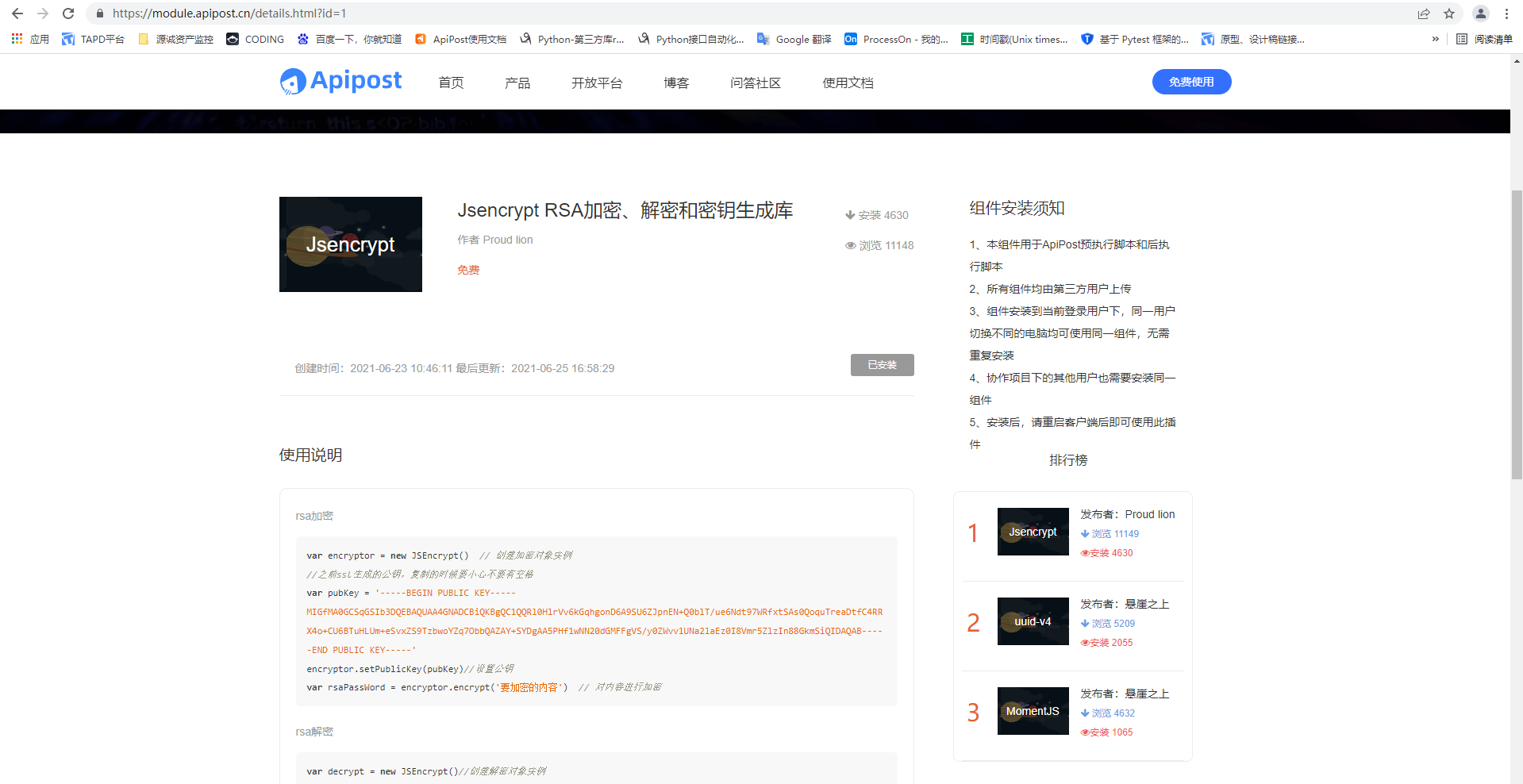Click 安装 1065 for MomentJS
1523x784 pixels.
click(x=1106, y=732)
